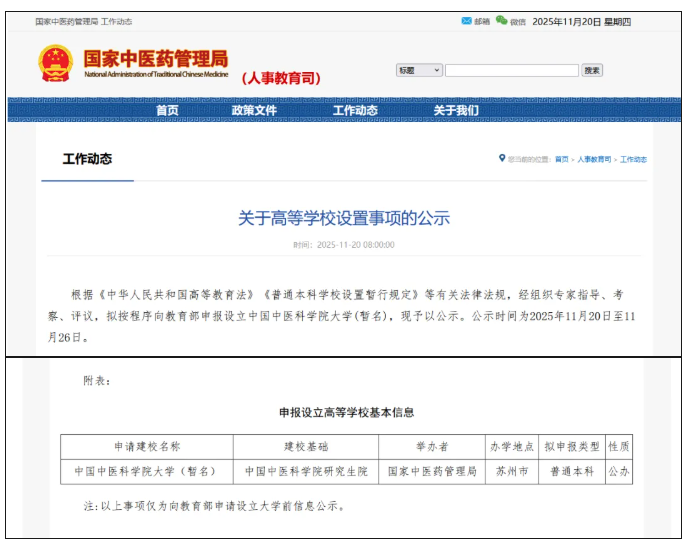Click the article title 关于高等学校设置事项的公示
The width and height of the screenshot is (686, 542).
click(x=343, y=217)
